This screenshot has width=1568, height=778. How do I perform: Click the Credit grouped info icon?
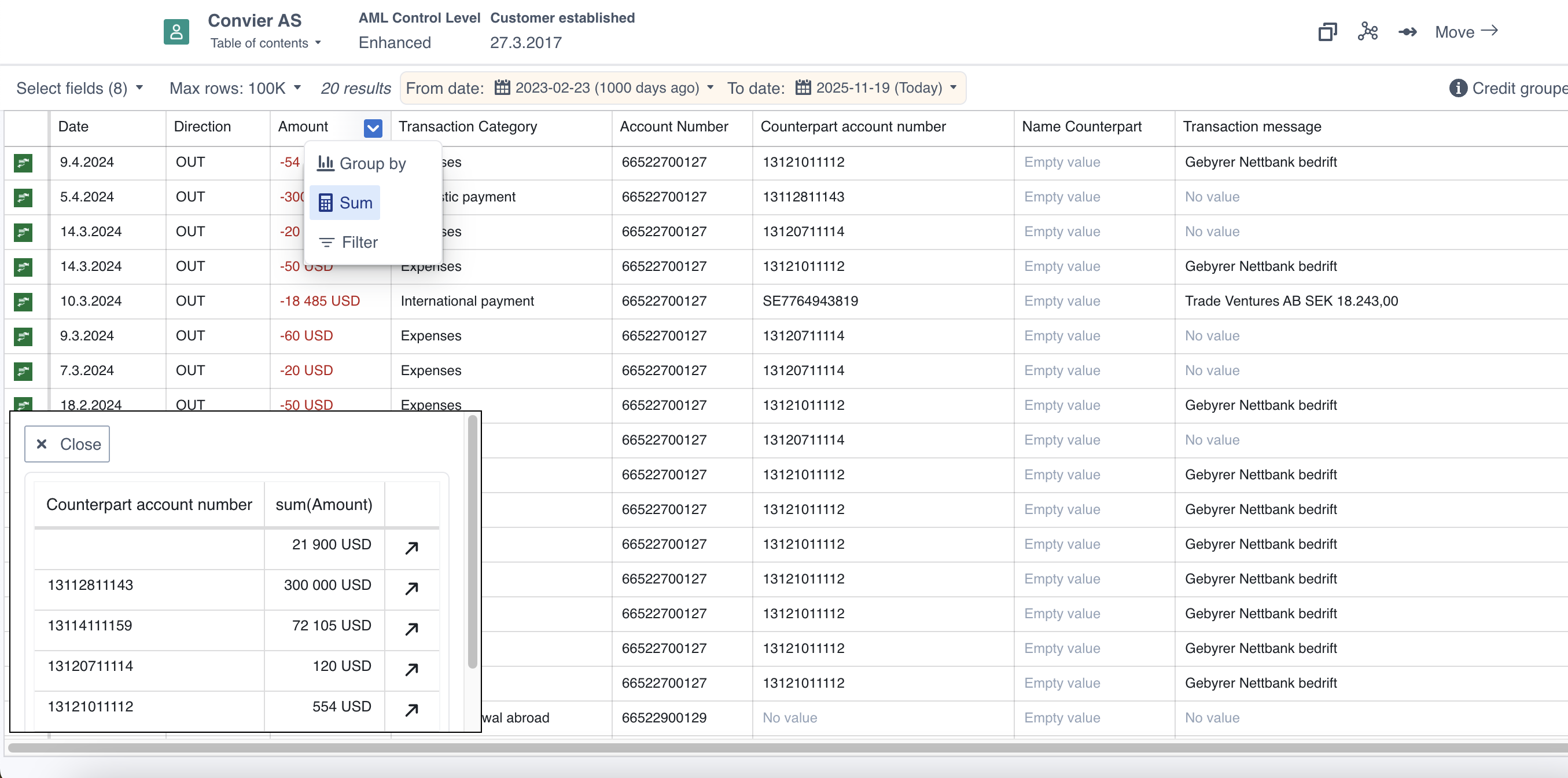tap(1458, 88)
